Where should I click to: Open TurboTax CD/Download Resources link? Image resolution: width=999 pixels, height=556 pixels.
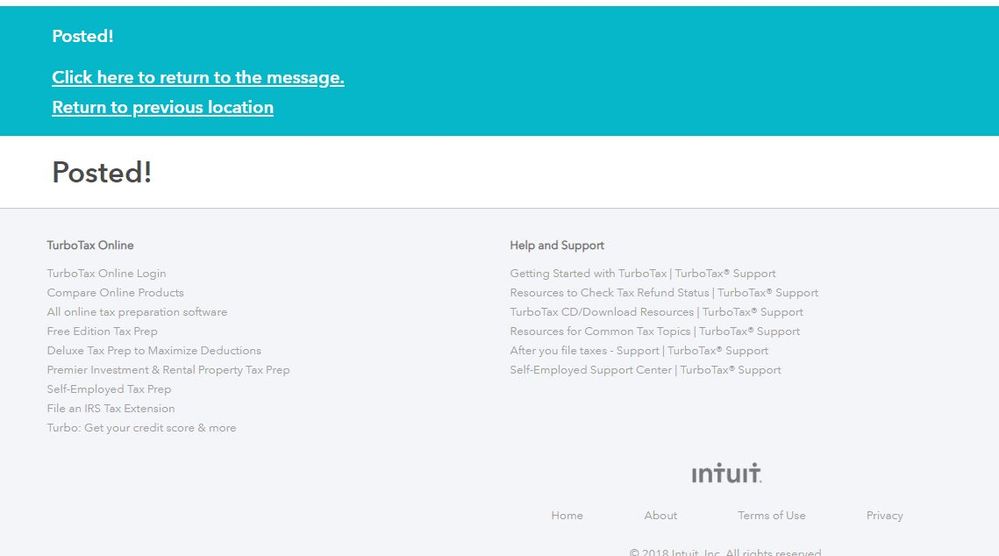click(x=656, y=312)
